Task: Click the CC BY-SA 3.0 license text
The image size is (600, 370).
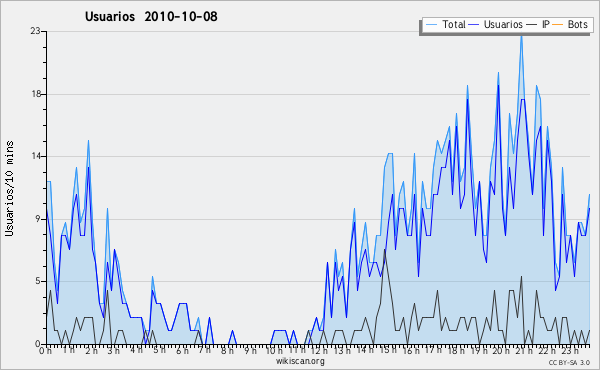Action: (569, 362)
